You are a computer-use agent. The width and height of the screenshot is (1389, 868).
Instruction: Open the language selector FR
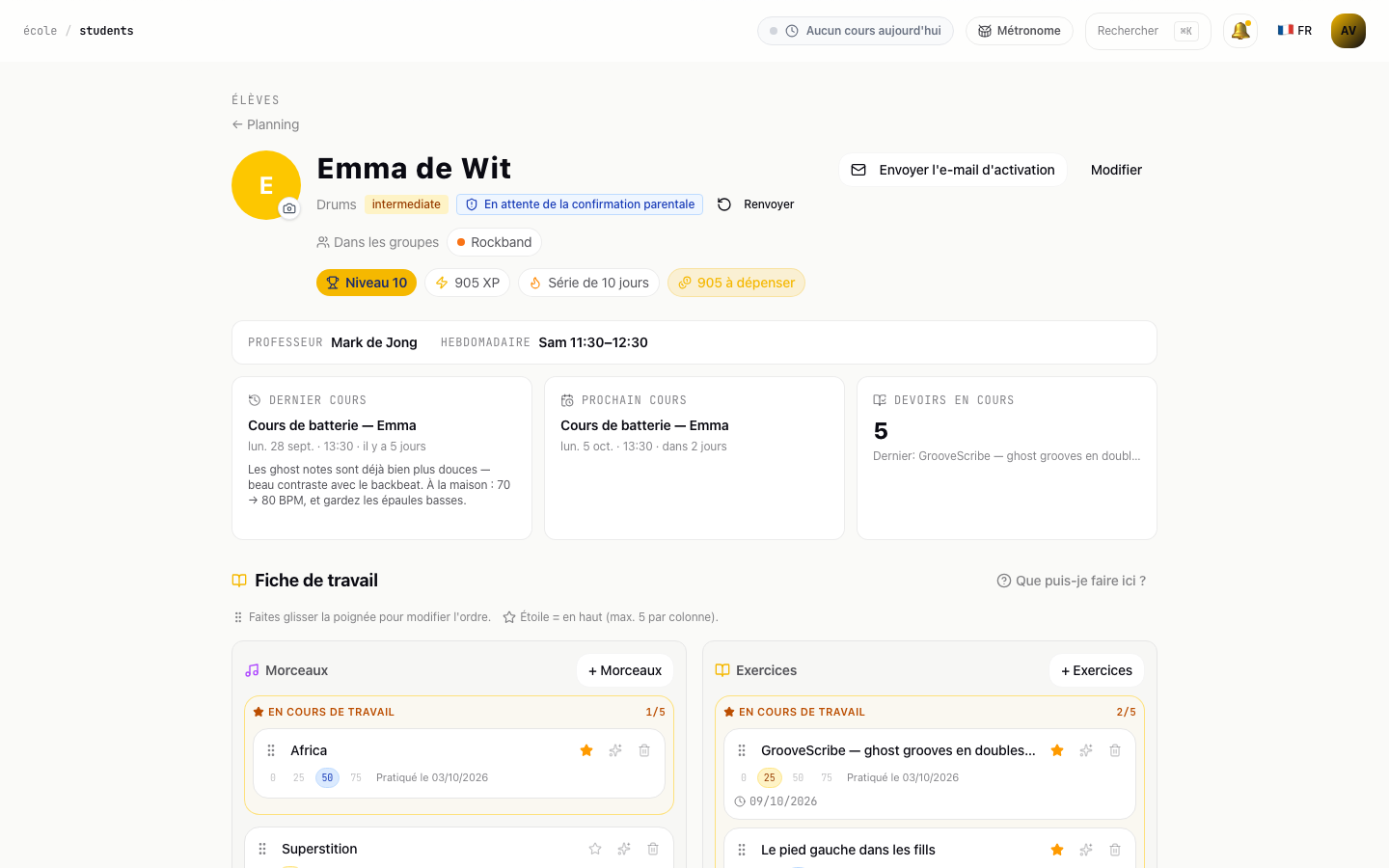click(x=1294, y=31)
